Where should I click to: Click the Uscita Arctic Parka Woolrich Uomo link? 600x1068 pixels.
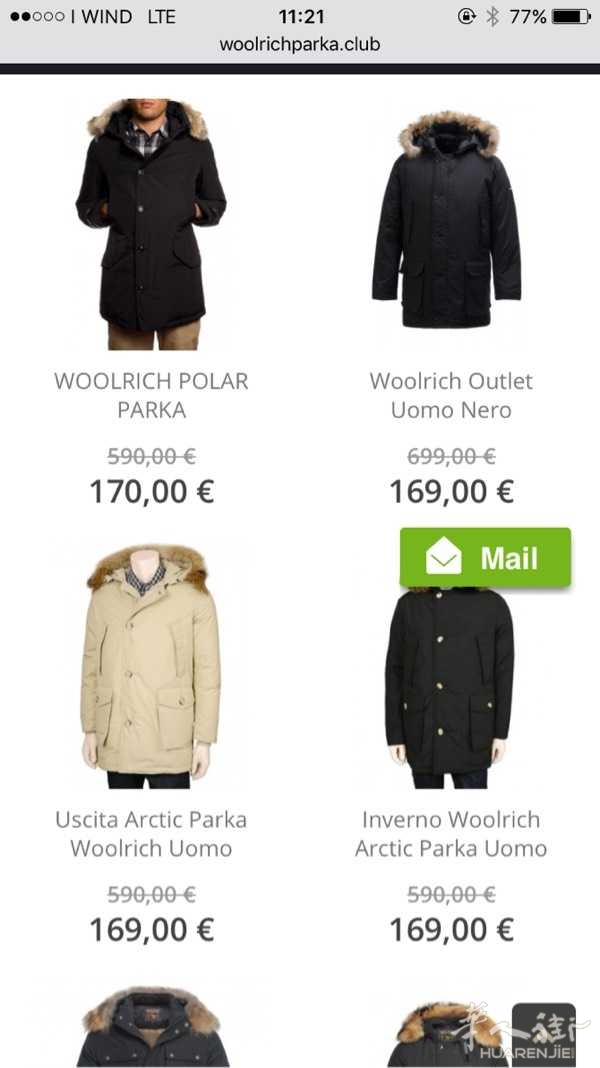151,834
